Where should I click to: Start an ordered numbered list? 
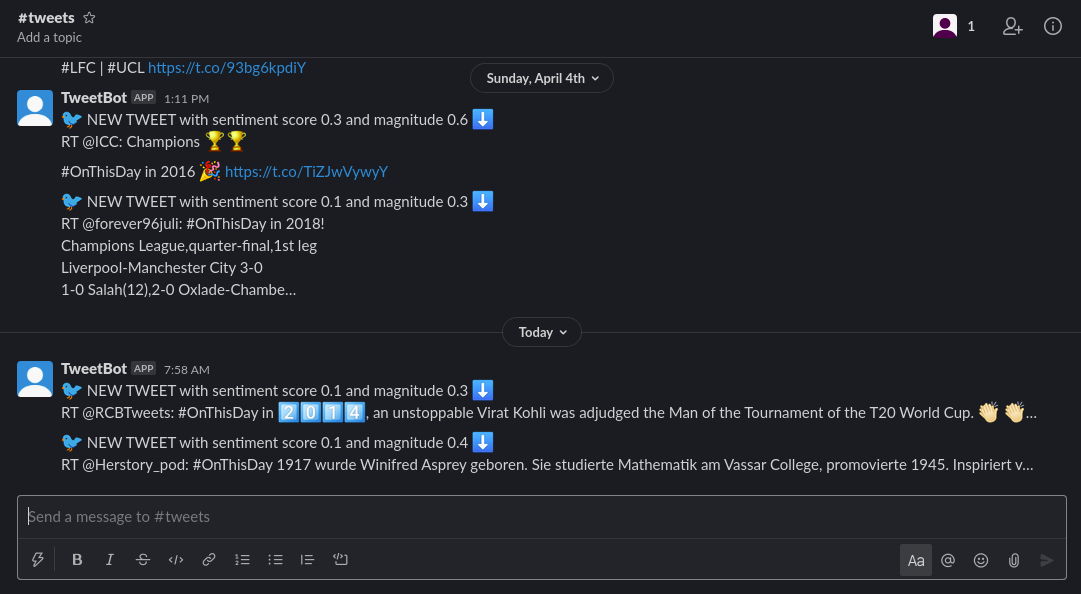pyautogui.click(x=242, y=560)
